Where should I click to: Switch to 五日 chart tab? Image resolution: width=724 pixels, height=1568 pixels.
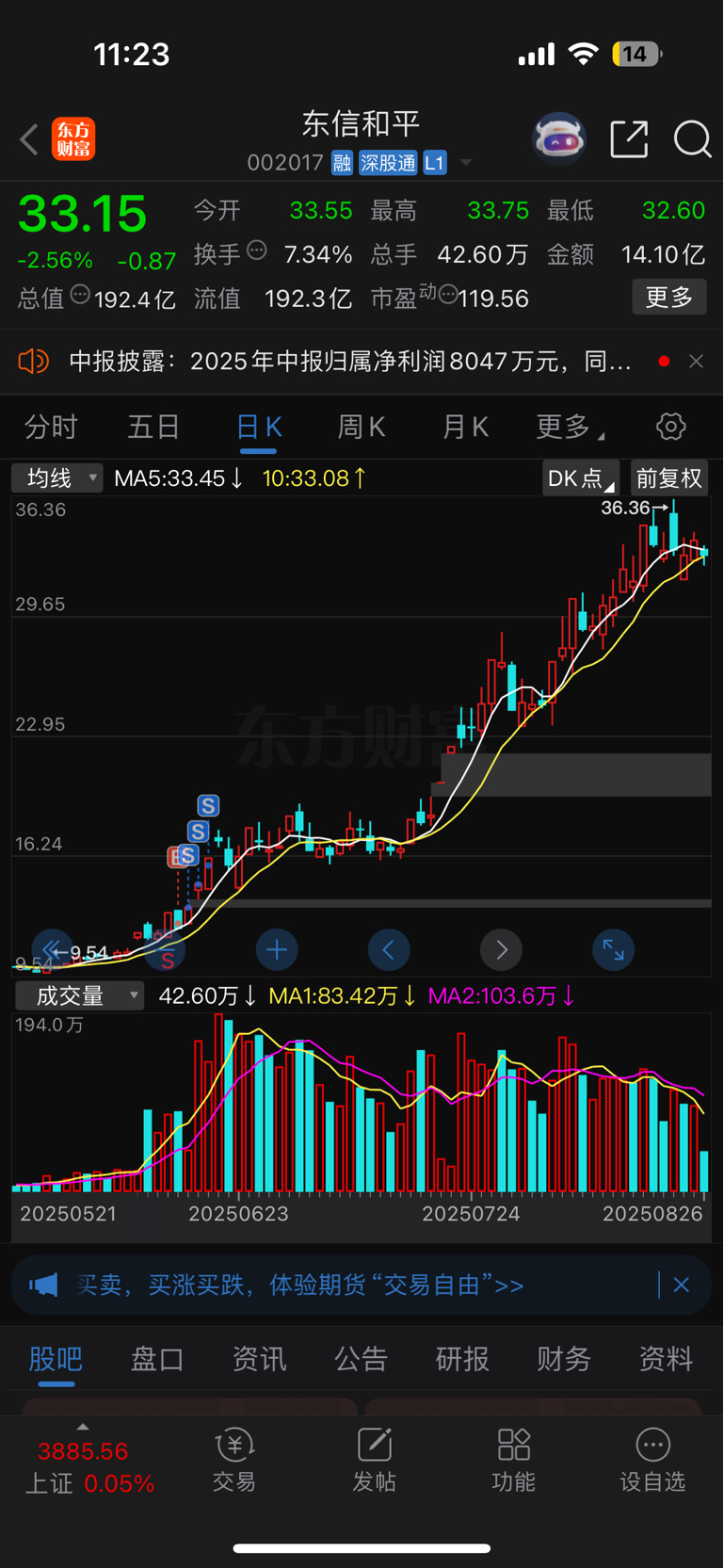(x=153, y=427)
